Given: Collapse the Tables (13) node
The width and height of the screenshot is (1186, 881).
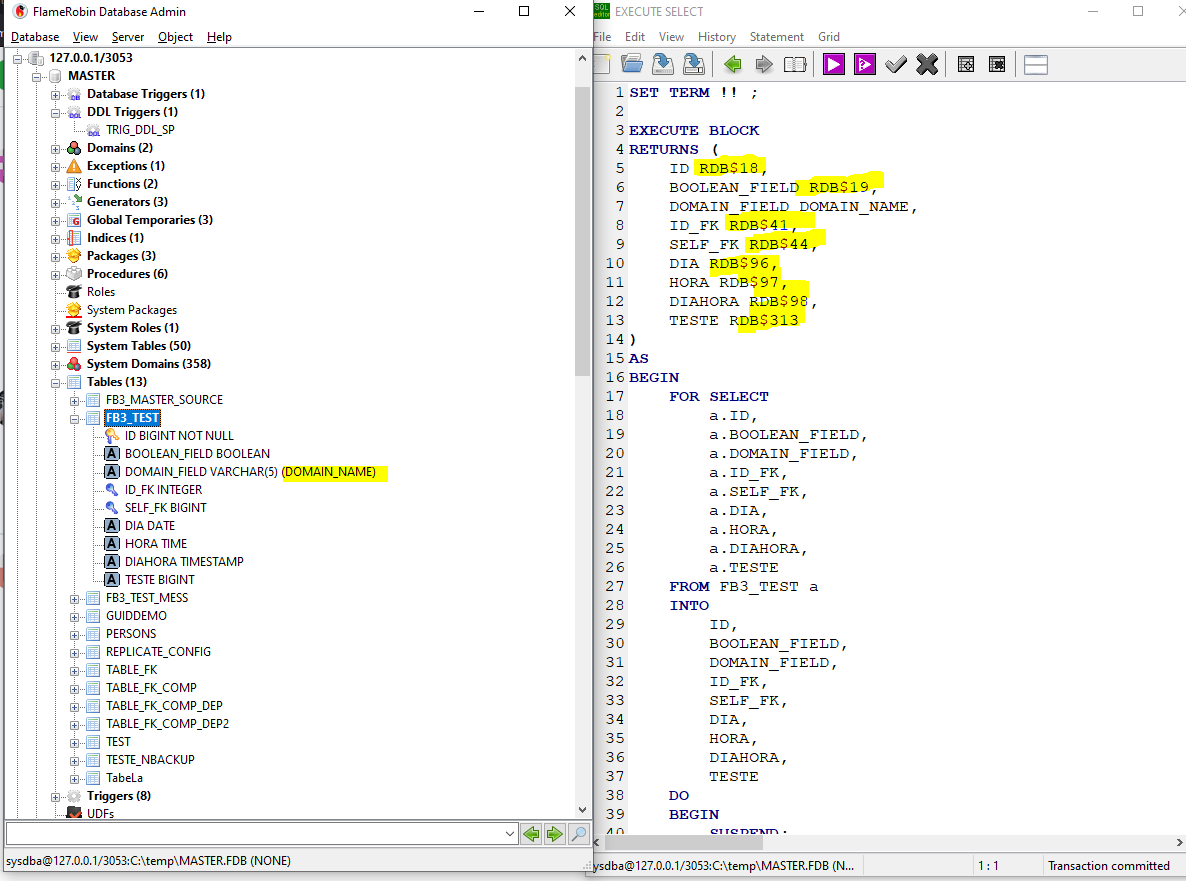Looking at the screenshot, I should tap(55, 383).
